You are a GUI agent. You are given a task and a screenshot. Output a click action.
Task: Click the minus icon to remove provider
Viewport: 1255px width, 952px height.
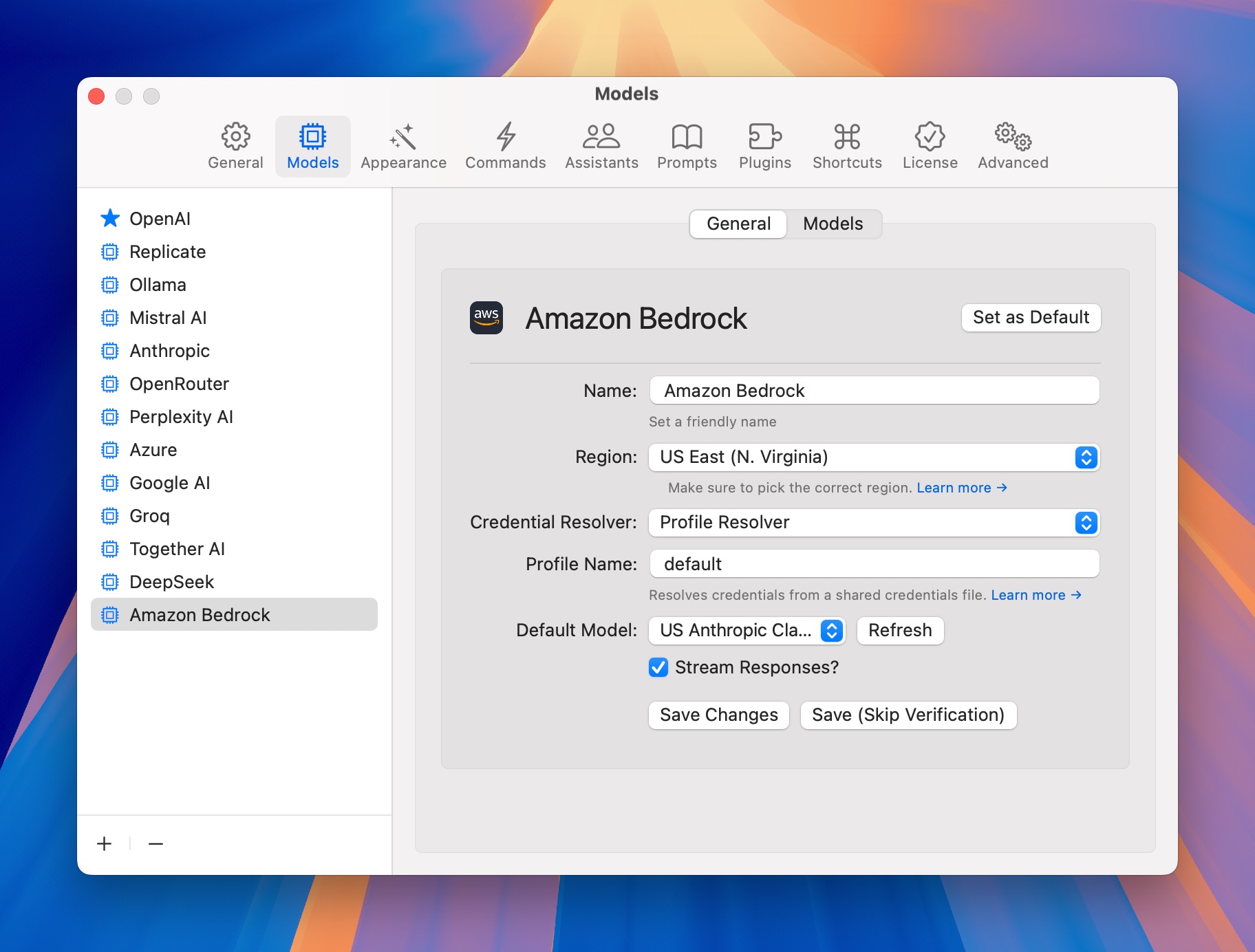click(156, 843)
